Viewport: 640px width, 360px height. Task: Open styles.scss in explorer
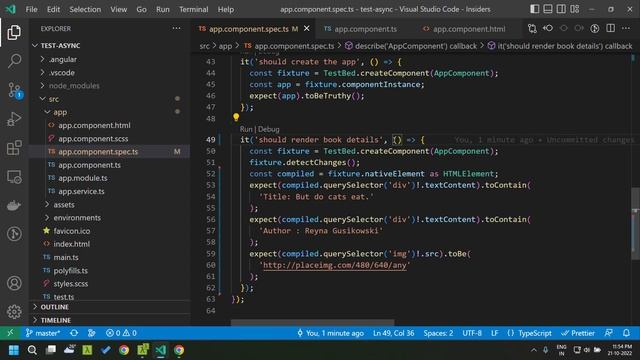click(x=109, y=284)
